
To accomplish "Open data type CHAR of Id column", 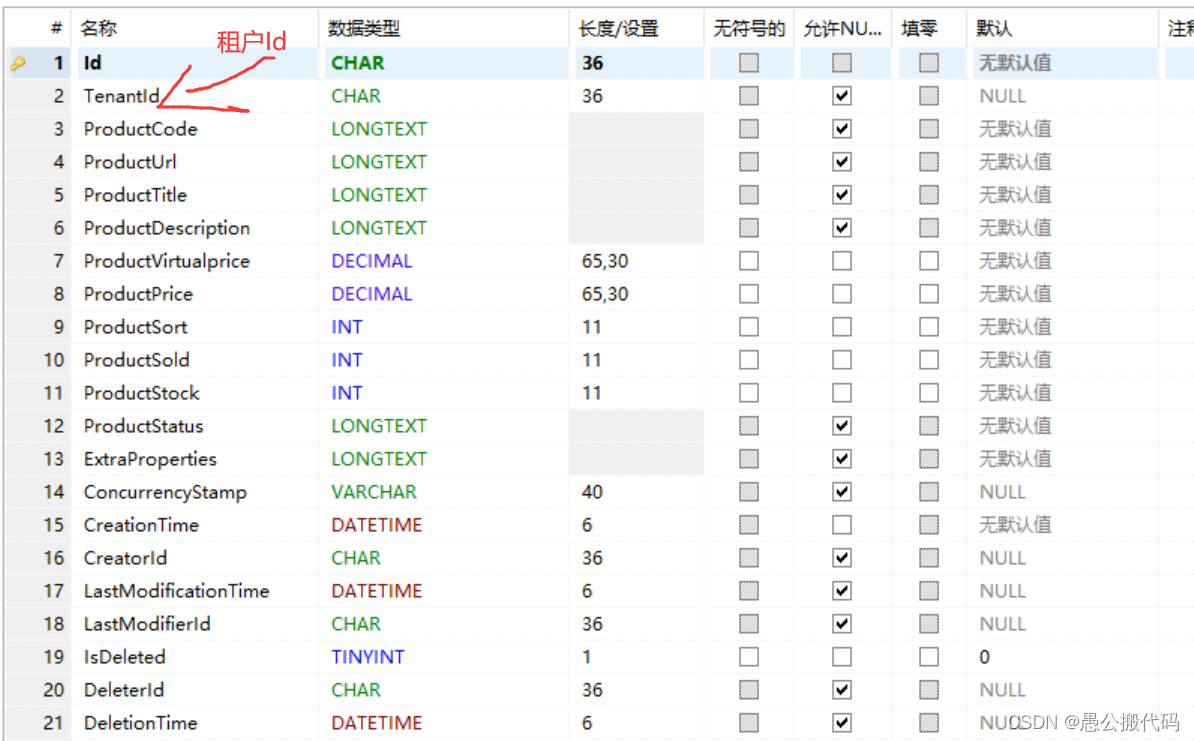I will 358,63.
